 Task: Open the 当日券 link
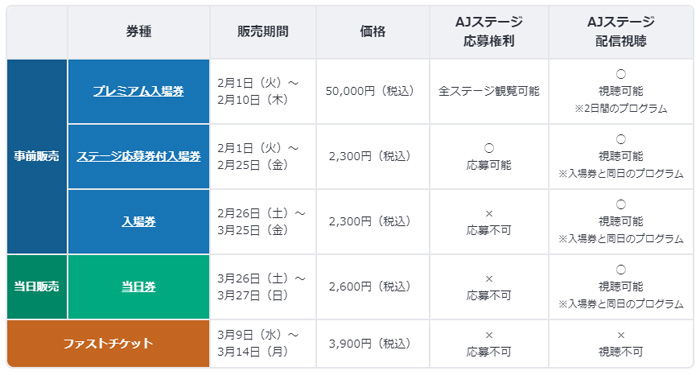[x=138, y=287]
